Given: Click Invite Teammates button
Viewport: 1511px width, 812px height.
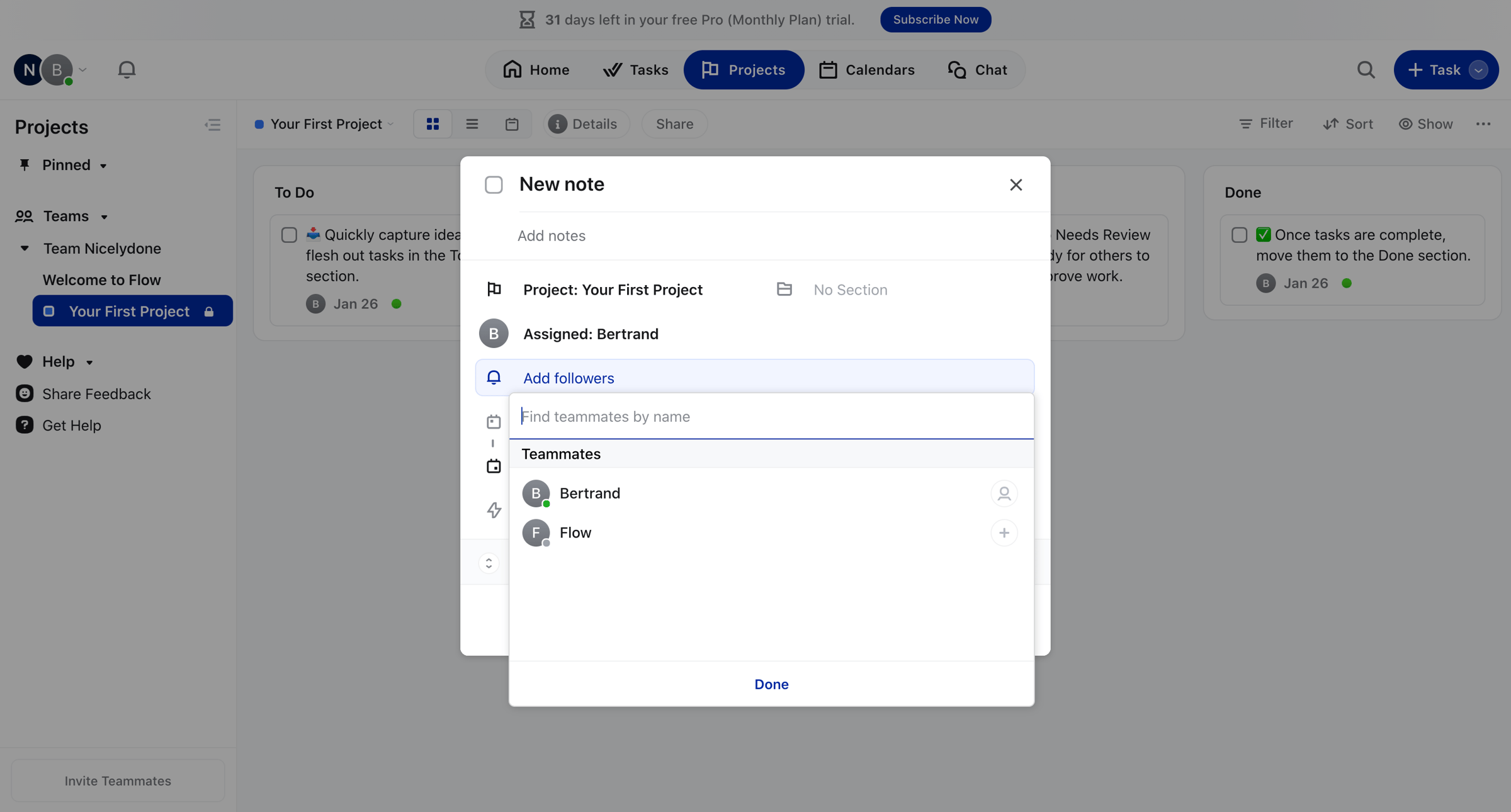Looking at the screenshot, I should 118,781.
